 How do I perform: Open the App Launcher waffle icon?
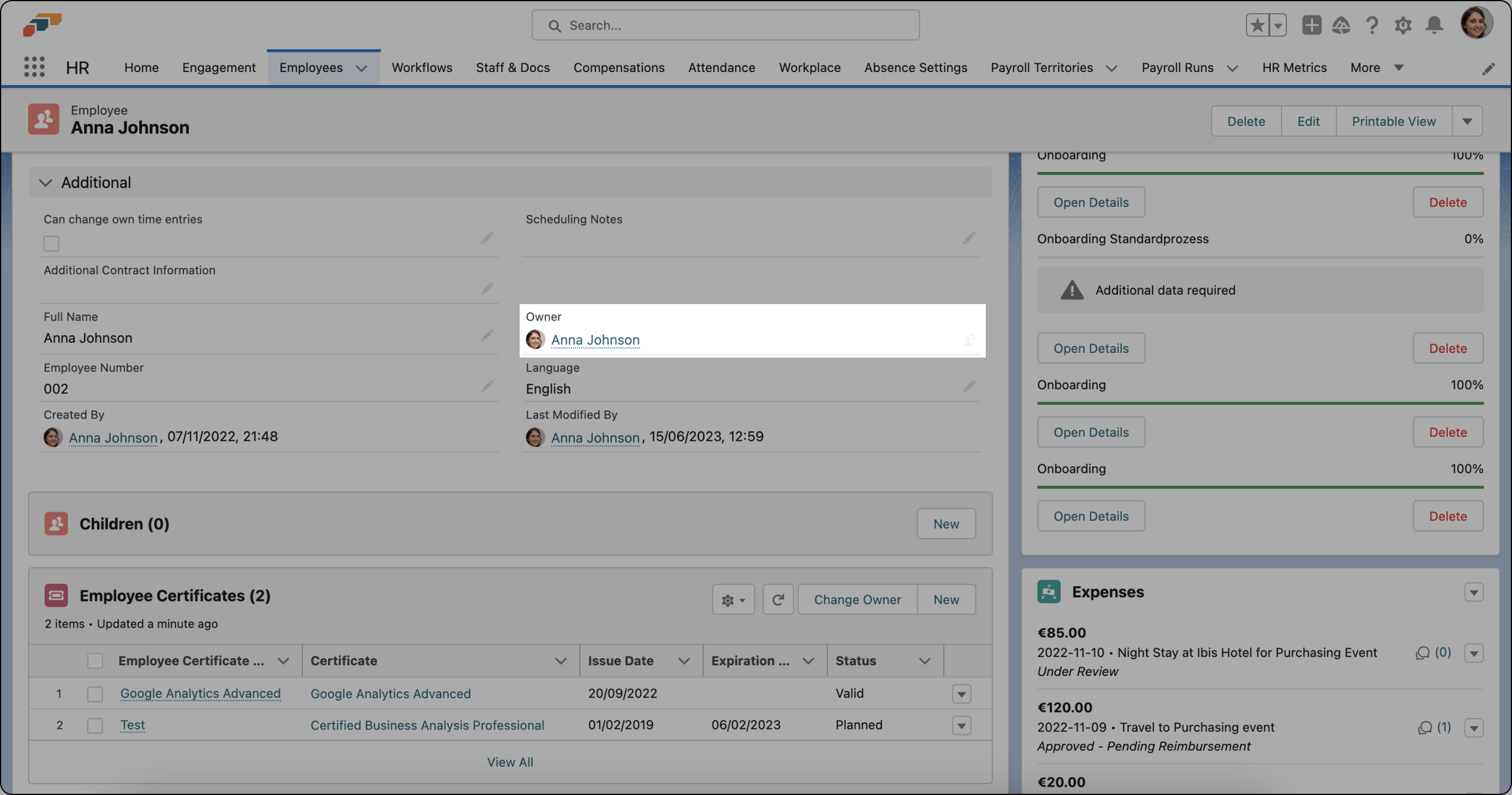[34, 67]
